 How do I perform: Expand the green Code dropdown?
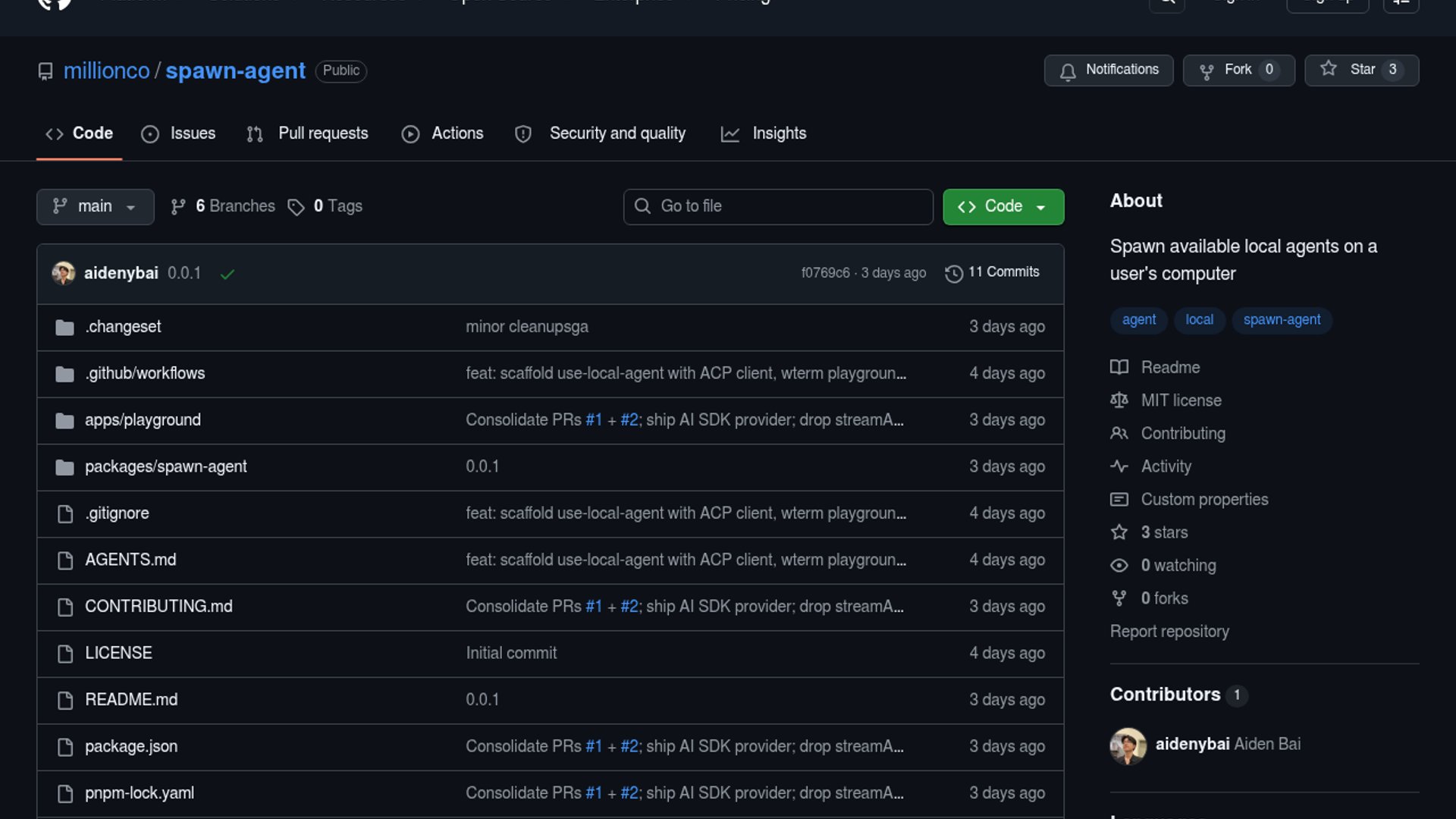[x=1003, y=206]
